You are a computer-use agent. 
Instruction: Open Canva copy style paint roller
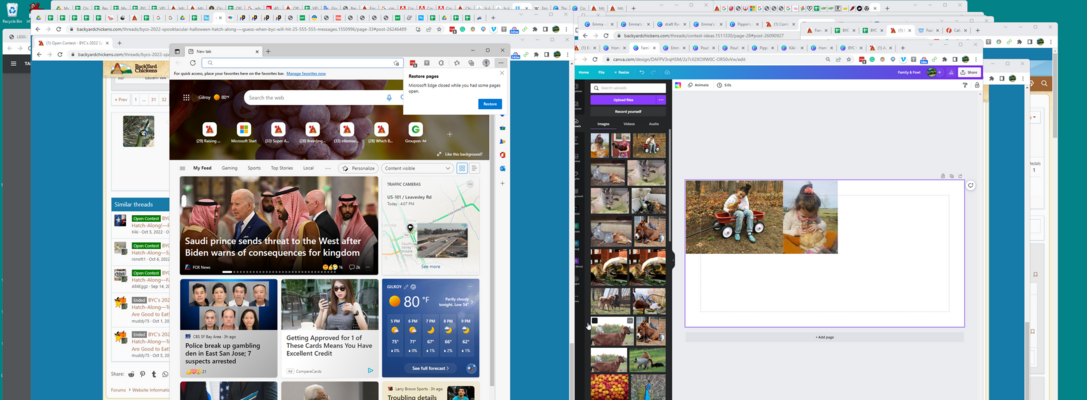[x=965, y=85]
